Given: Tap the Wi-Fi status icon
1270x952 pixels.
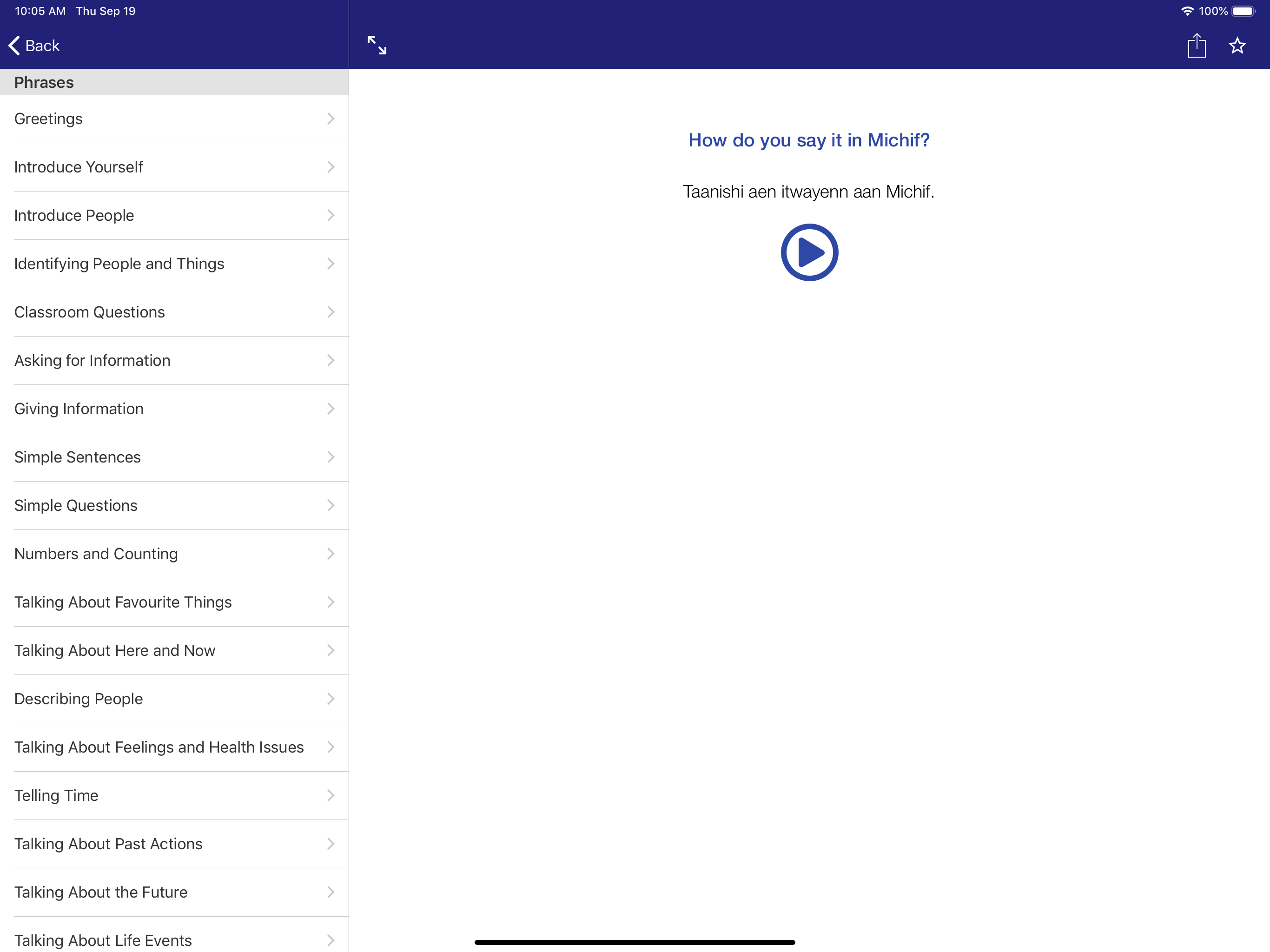Looking at the screenshot, I should coord(1187,11).
